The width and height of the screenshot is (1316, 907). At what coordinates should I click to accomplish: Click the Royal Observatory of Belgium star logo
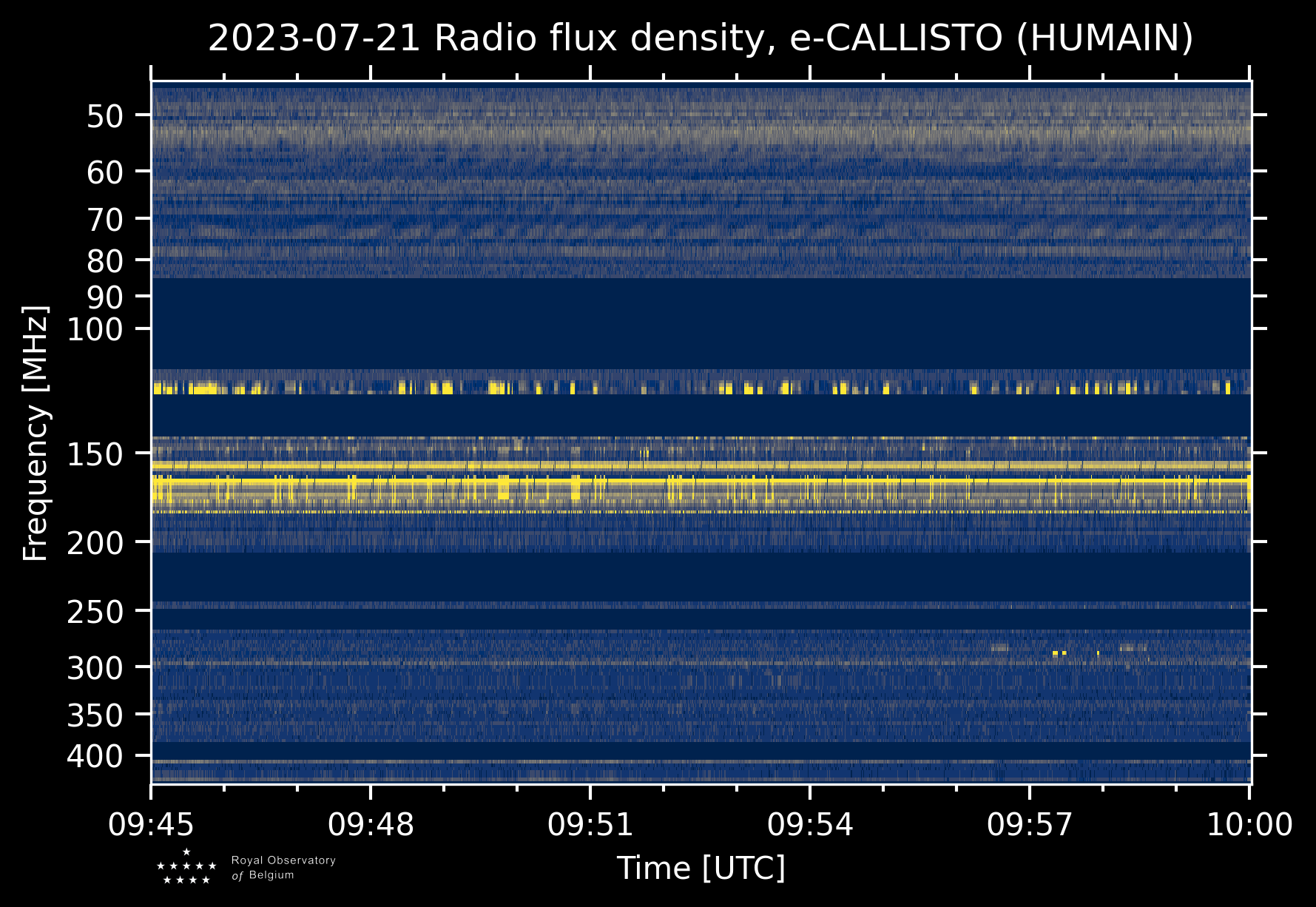pyautogui.click(x=186, y=867)
